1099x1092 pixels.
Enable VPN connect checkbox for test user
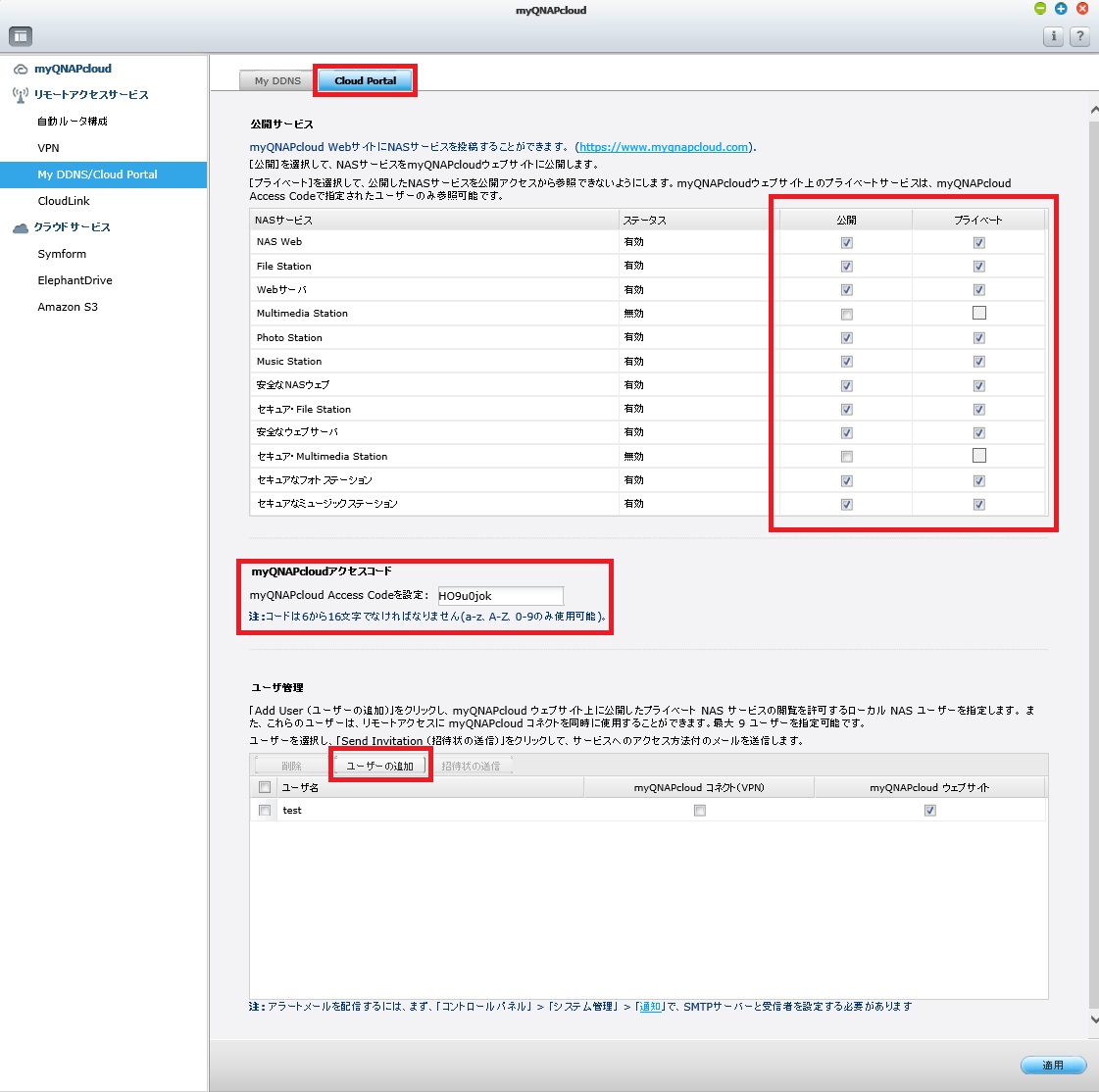(699, 811)
